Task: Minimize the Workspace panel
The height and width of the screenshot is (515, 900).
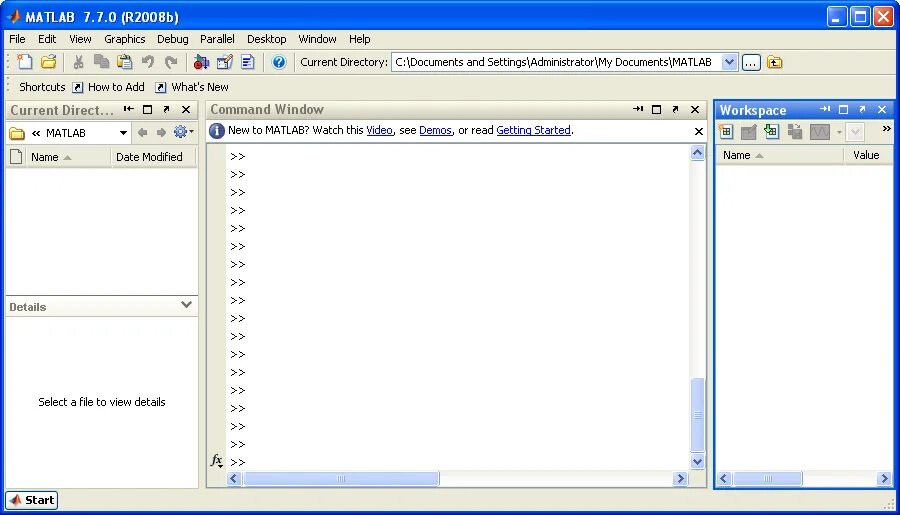Action: tap(825, 109)
